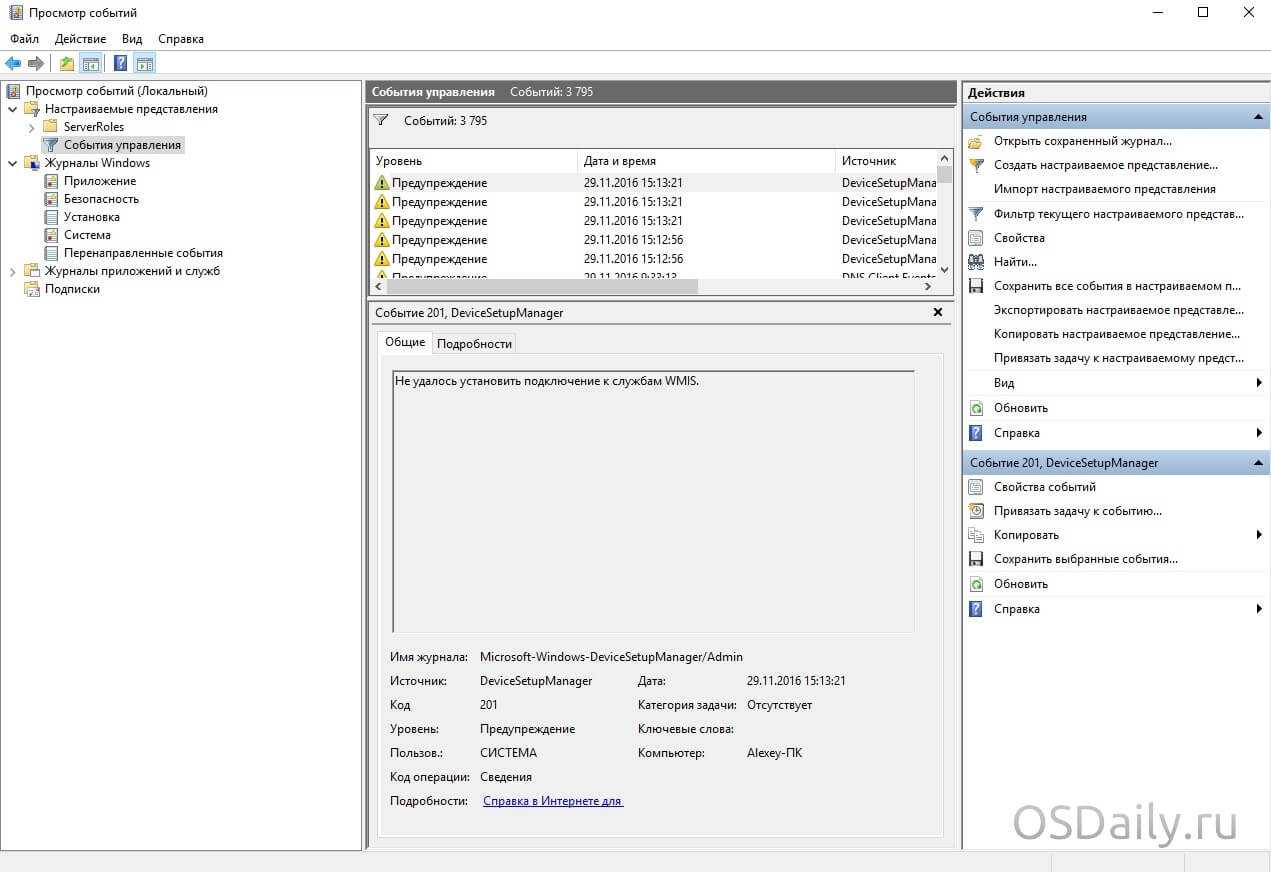
Task: Click the floppy icon for Сохранить выбранные события
Action: [976, 559]
